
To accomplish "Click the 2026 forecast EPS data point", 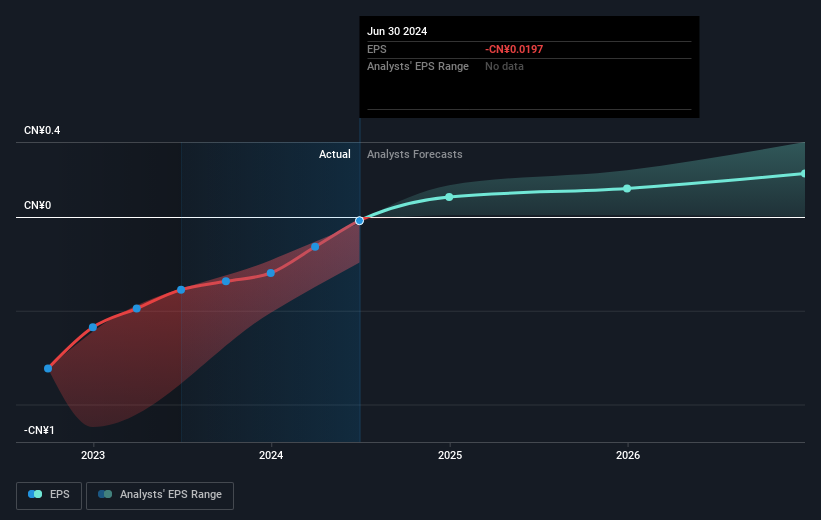I will [627, 189].
